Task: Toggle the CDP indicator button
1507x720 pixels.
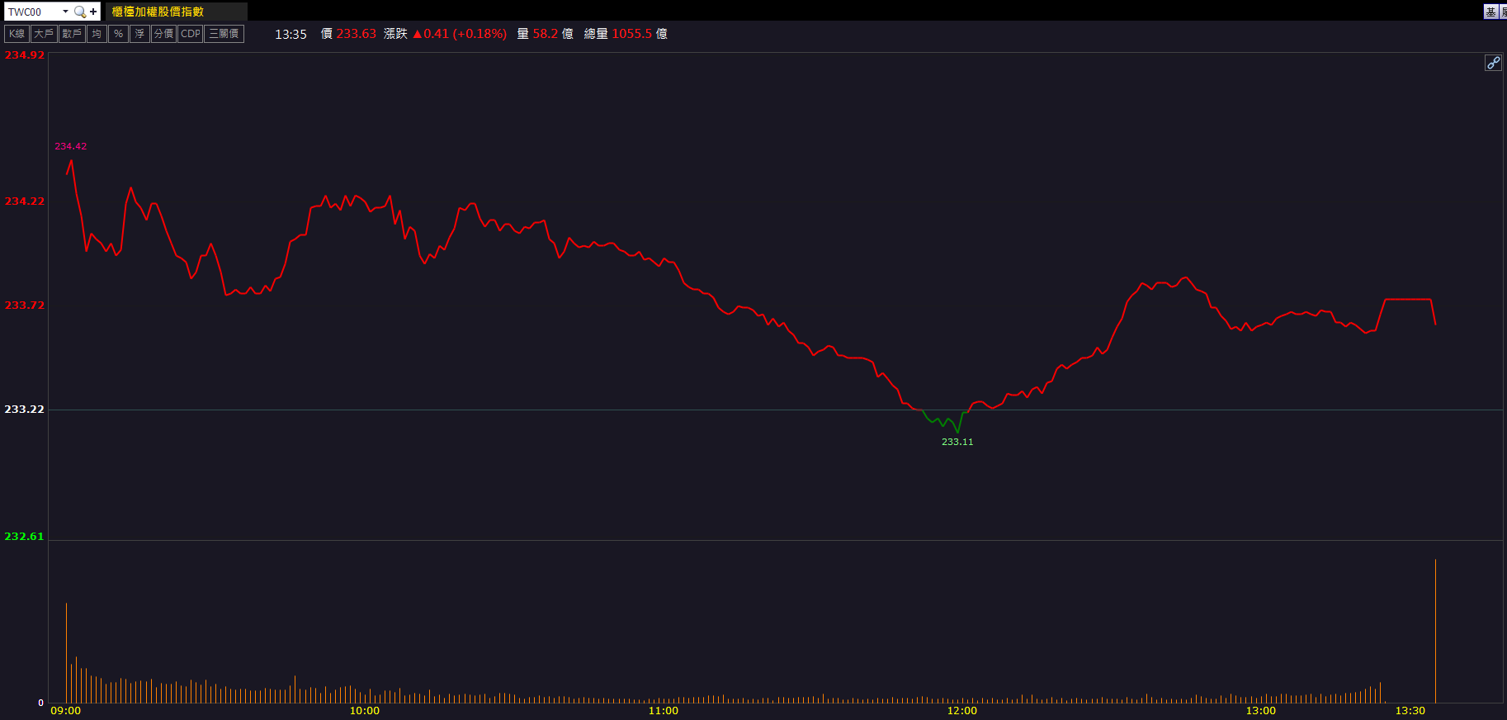Action: (190, 34)
